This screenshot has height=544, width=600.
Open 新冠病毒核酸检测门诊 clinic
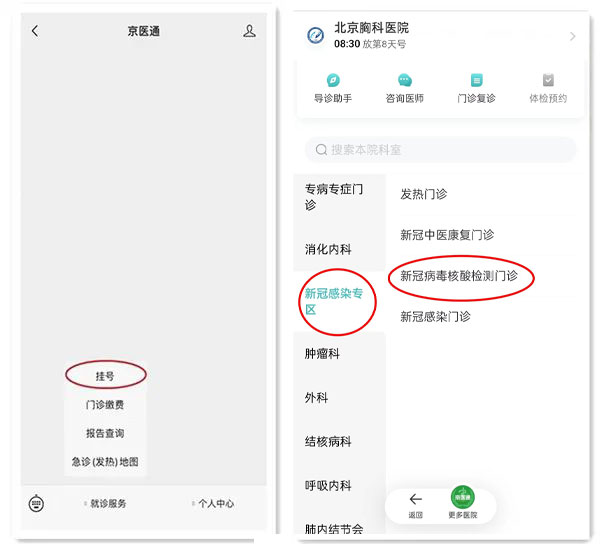pos(459,275)
